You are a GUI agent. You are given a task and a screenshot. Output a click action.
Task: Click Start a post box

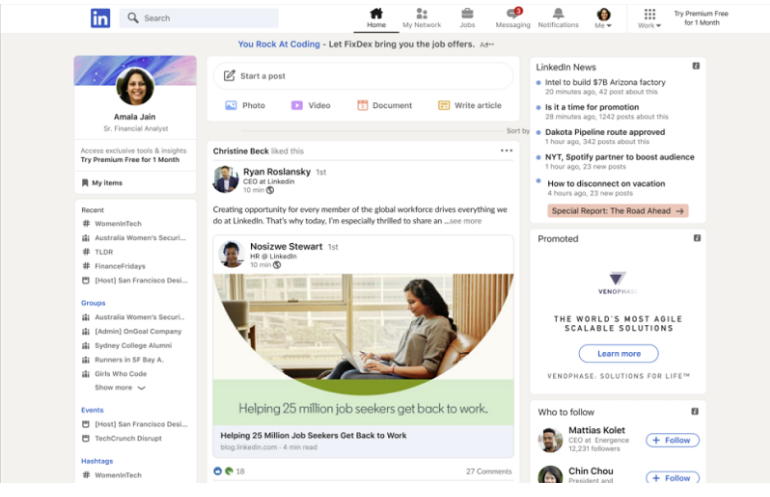pyautogui.click(x=363, y=76)
